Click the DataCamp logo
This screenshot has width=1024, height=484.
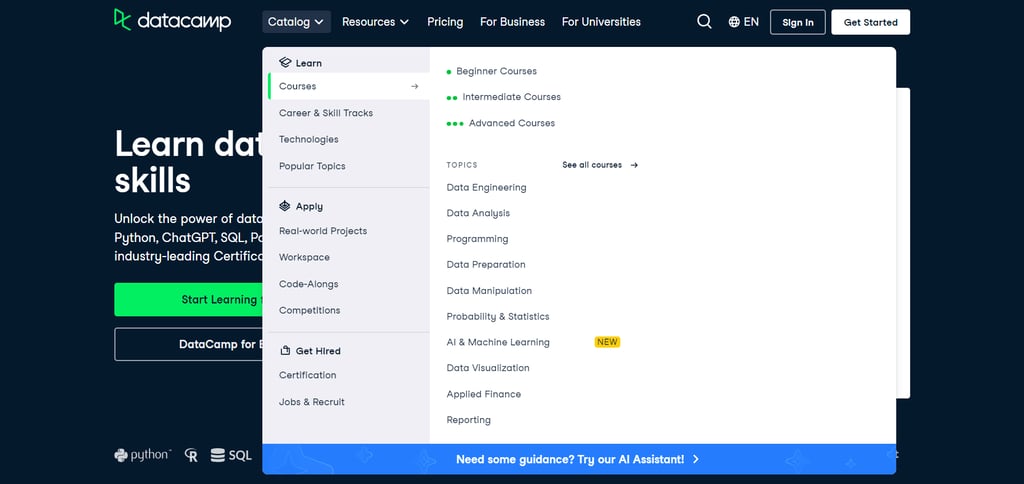click(x=172, y=21)
